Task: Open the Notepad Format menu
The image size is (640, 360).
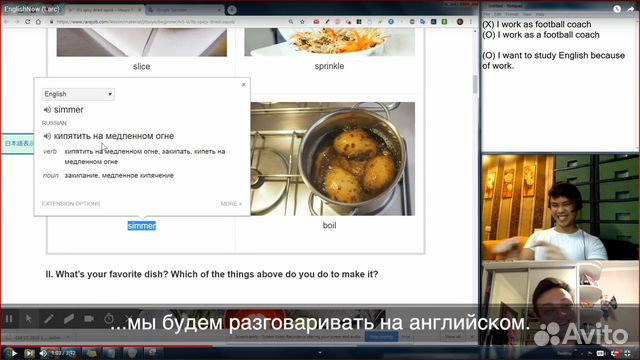Action: [512, 14]
